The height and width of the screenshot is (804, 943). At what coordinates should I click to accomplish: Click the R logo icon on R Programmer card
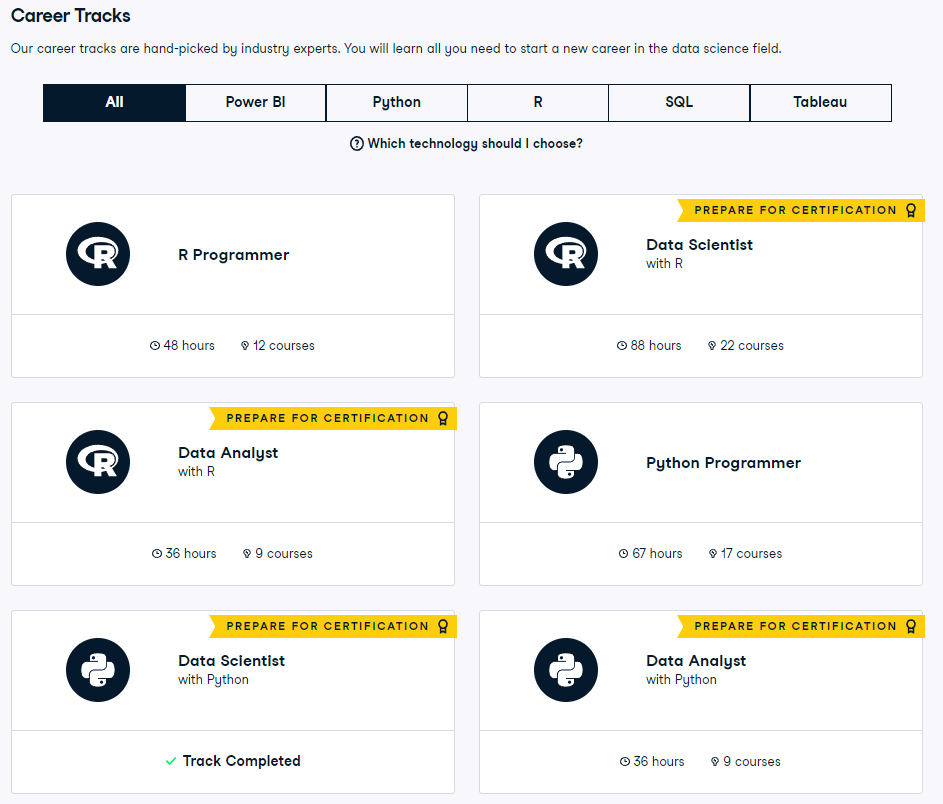coord(98,254)
